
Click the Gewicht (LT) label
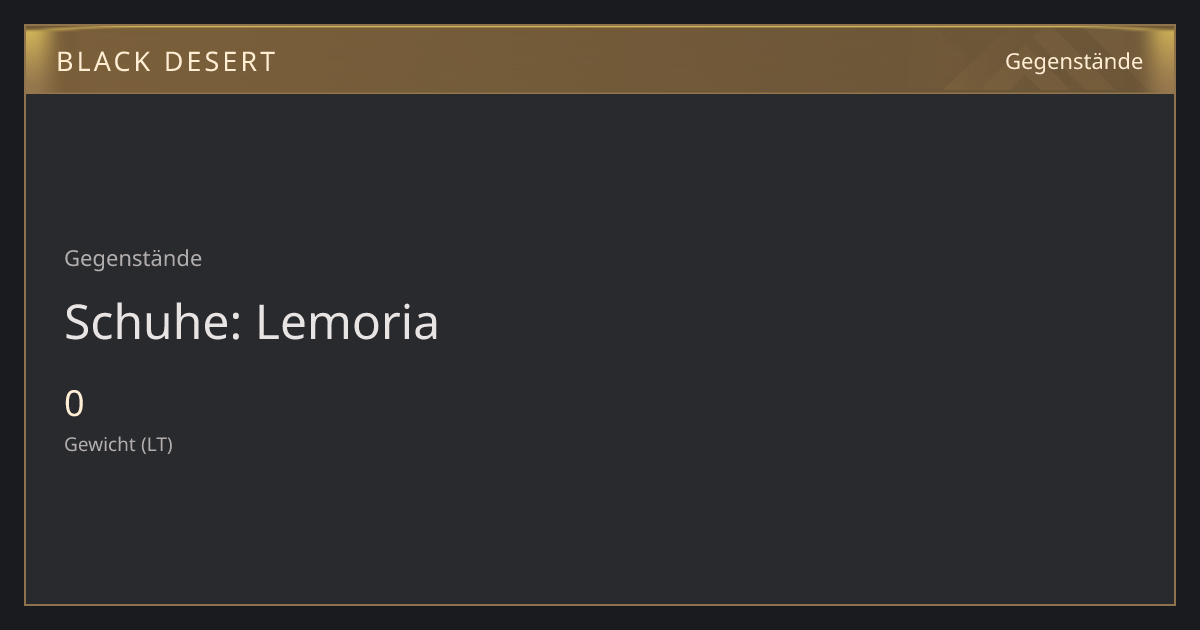tap(118, 444)
